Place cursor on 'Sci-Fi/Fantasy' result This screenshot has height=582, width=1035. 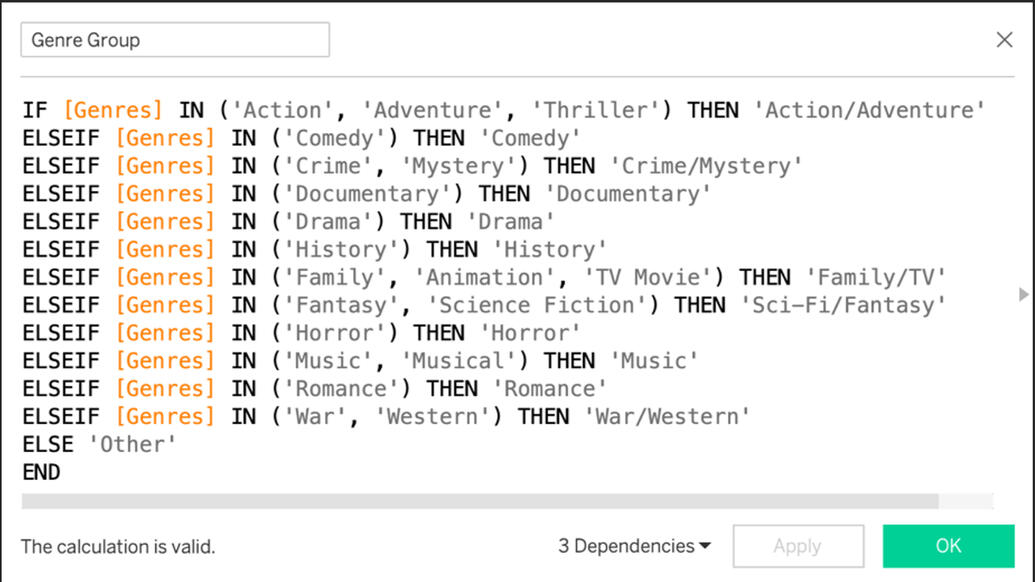click(843, 305)
